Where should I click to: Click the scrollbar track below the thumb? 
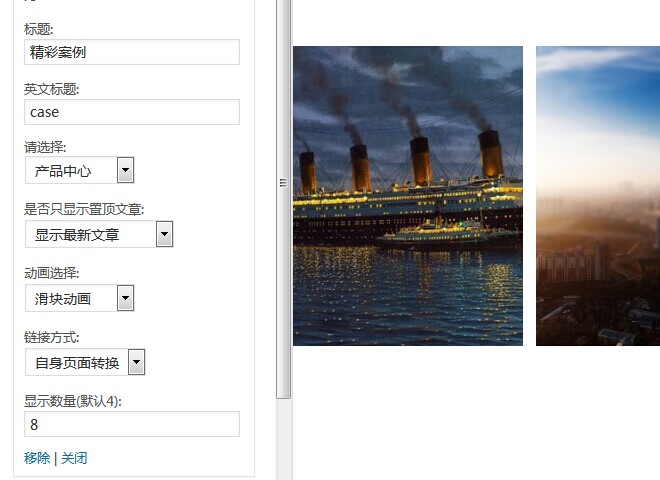coord(283,439)
